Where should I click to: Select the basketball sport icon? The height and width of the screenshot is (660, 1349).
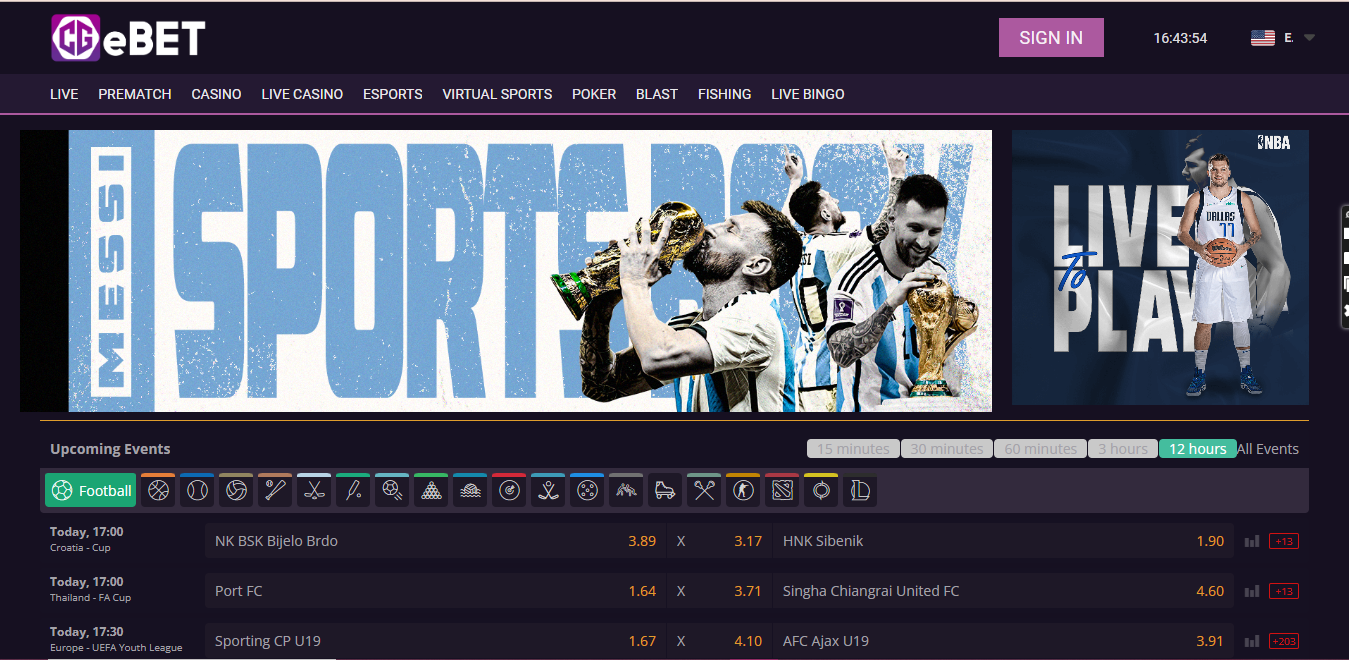pyautogui.click(x=158, y=490)
